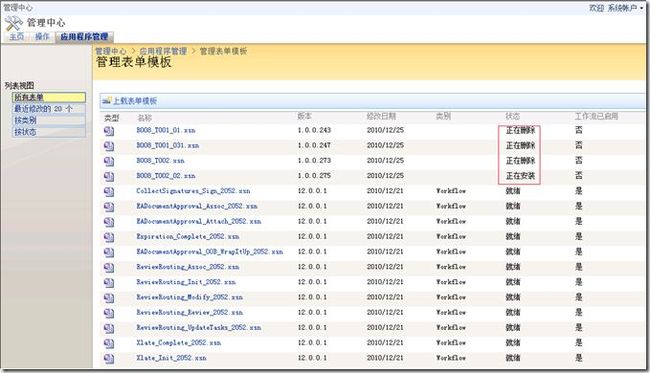Select the 应用程序管理 tab
Image resolution: width=650 pixels, height=373 pixels.
point(84,37)
